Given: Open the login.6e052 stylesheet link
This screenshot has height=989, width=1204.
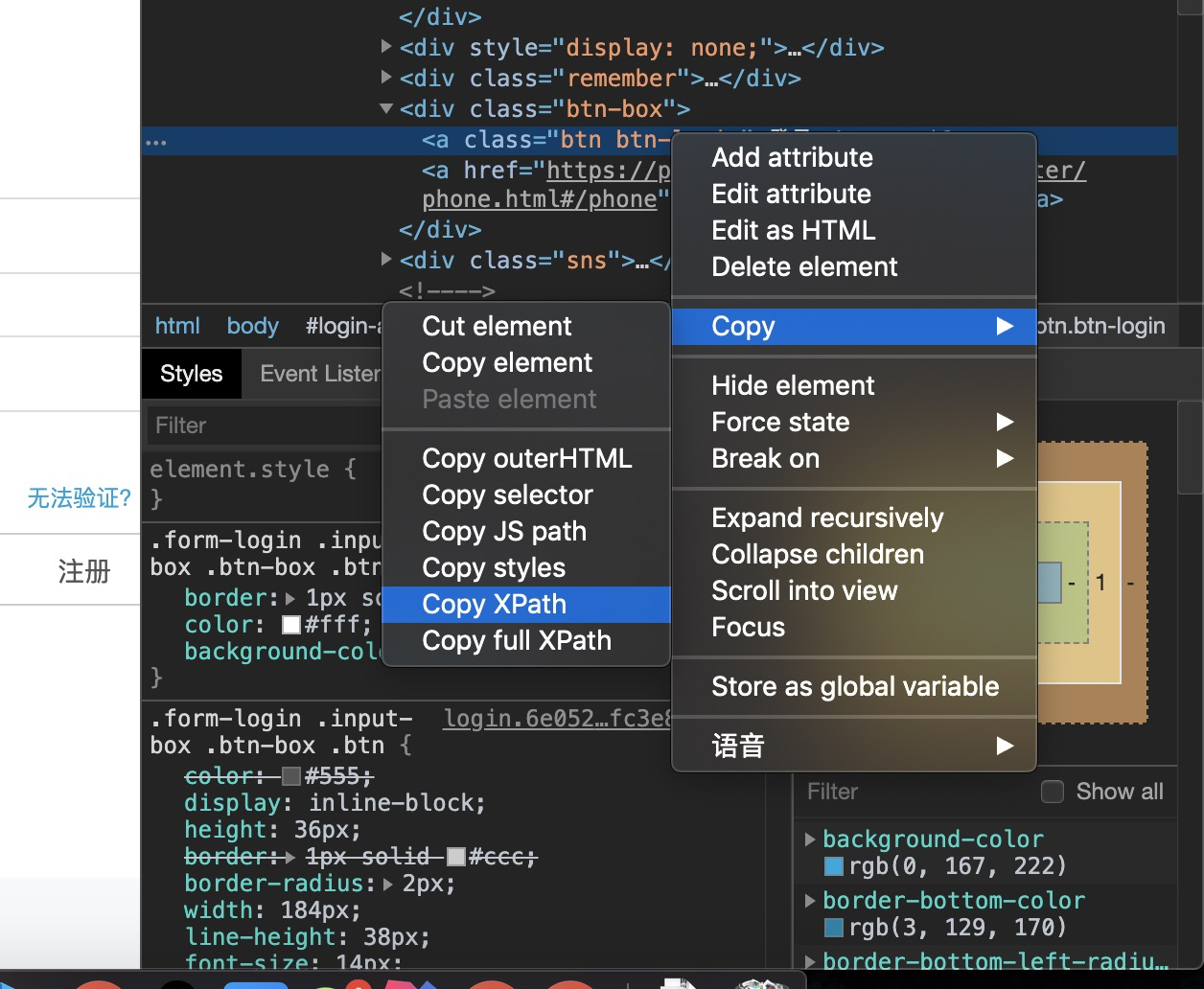Looking at the screenshot, I should pos(559,719).
